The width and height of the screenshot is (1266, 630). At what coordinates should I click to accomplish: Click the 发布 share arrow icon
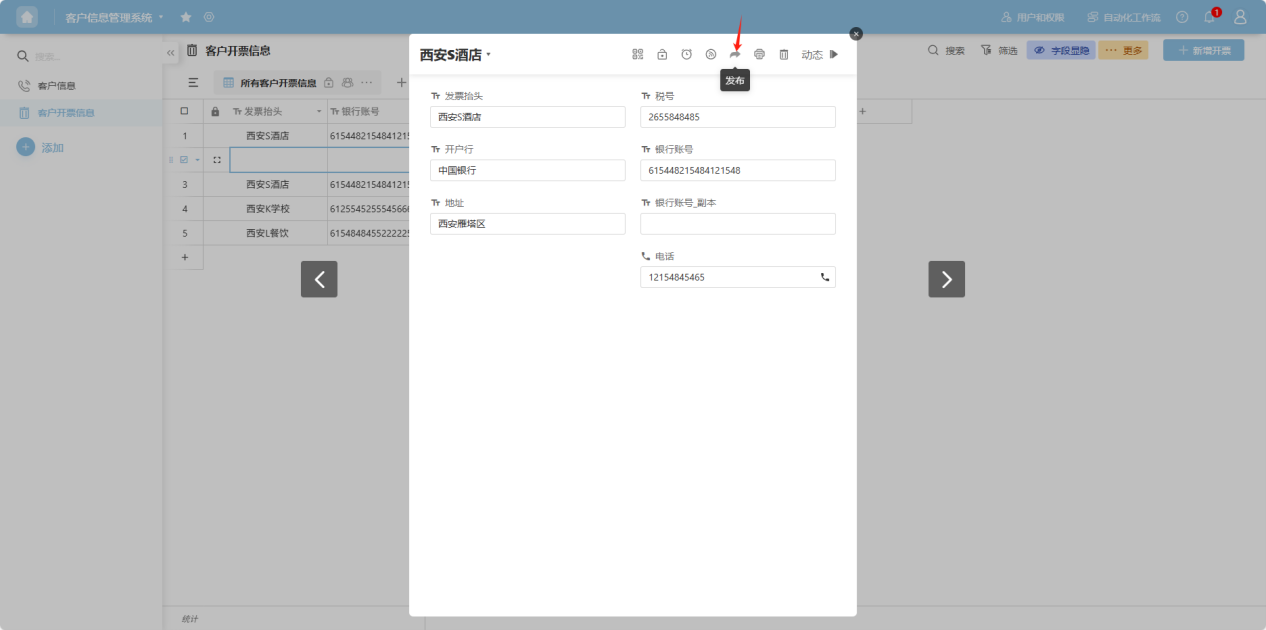tap(735, 54)
